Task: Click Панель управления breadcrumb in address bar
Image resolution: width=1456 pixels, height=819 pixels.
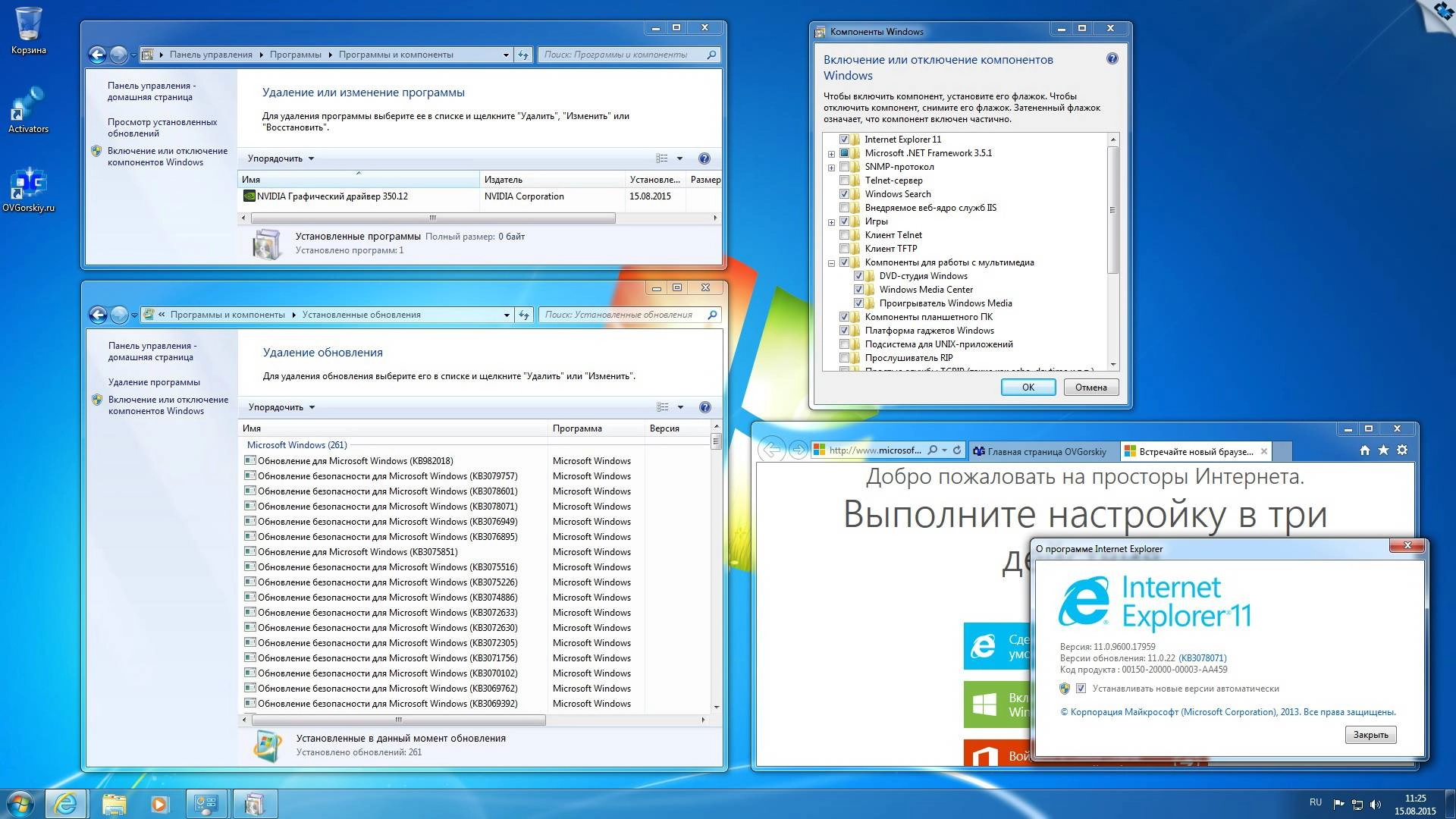Action: click(211, 55)
